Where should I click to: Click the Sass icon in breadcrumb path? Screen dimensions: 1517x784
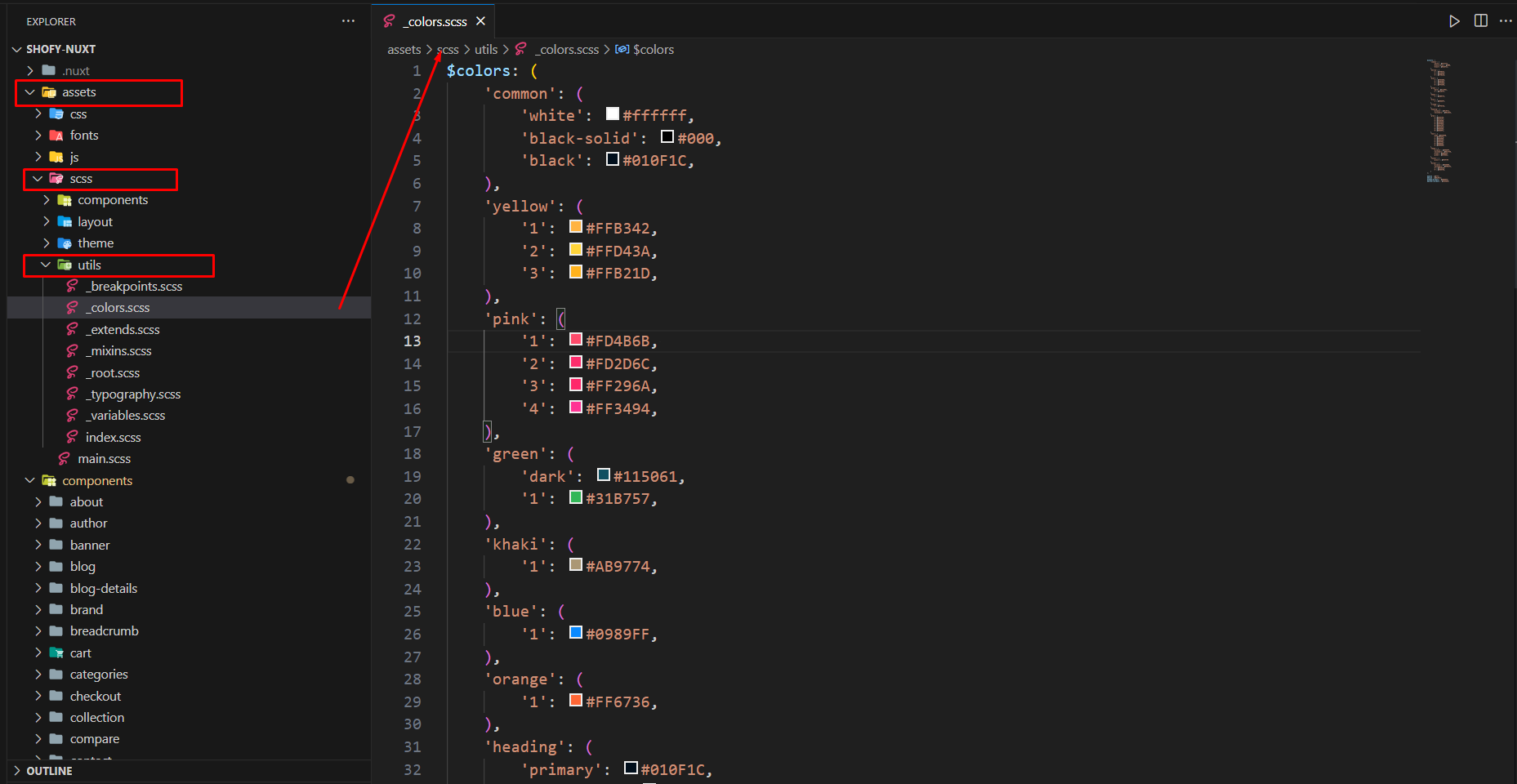[x=520, y=49]
